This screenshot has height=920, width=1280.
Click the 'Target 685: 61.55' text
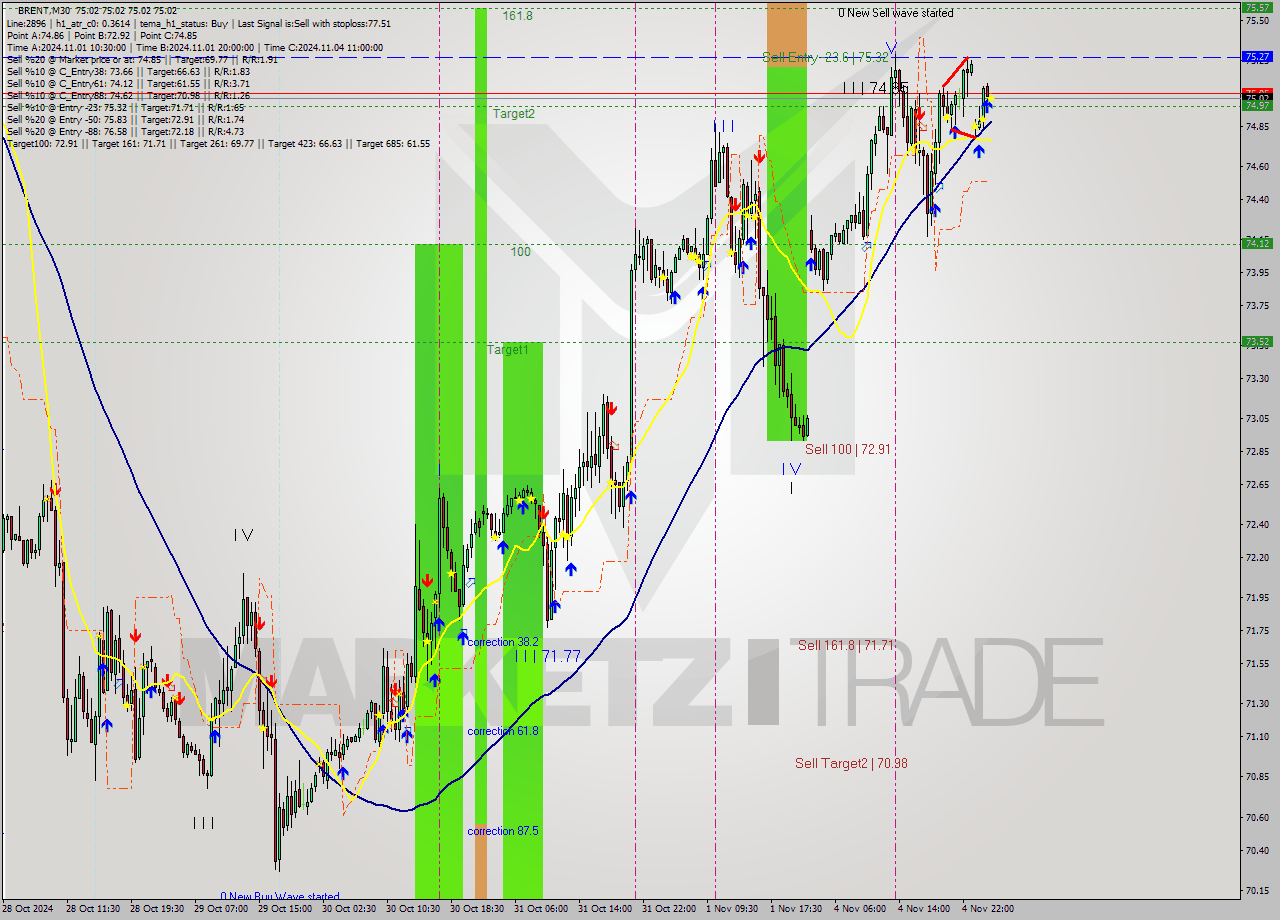pyautogui.click(x=393, y=143)
